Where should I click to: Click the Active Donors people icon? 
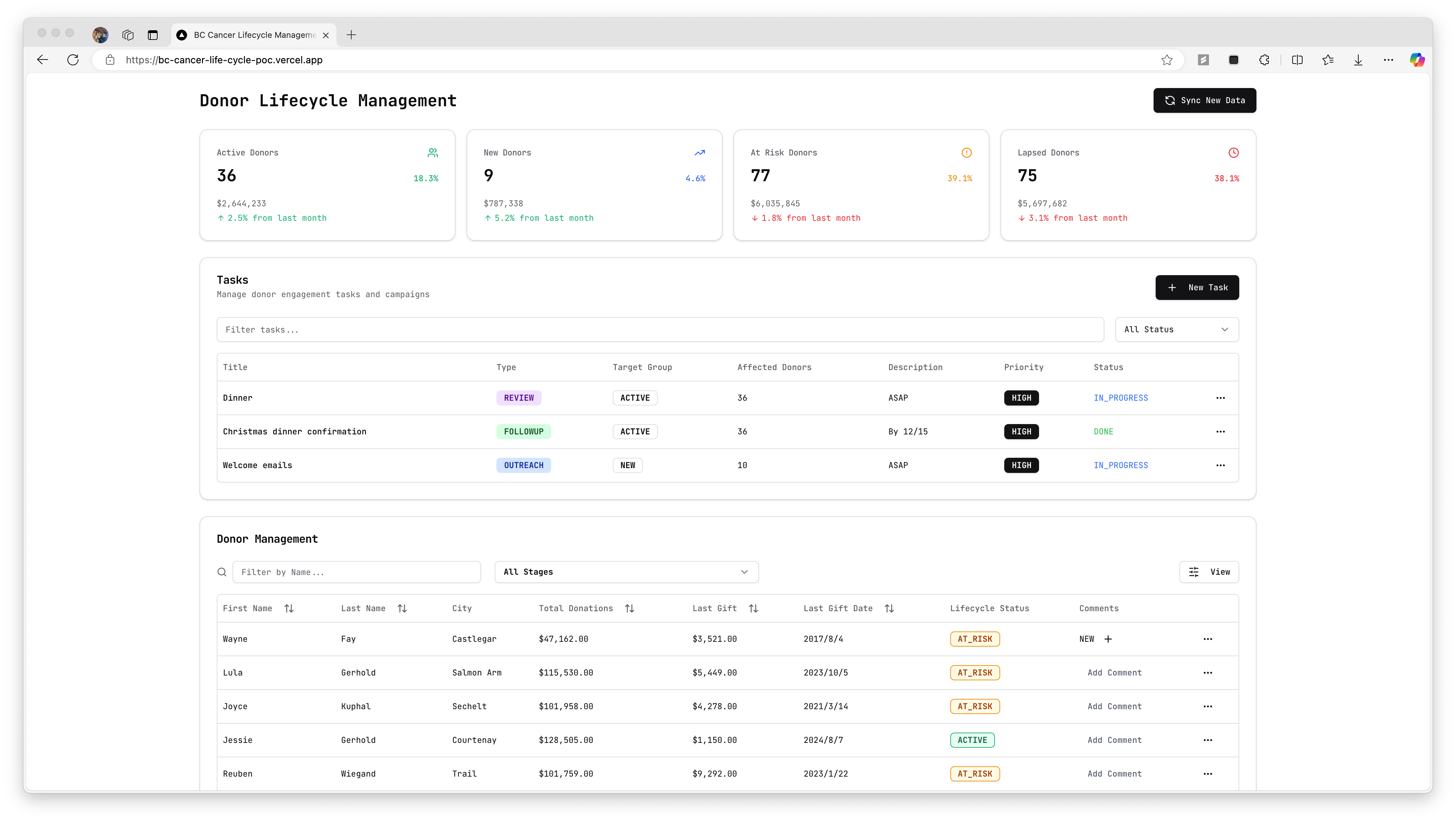432,153
